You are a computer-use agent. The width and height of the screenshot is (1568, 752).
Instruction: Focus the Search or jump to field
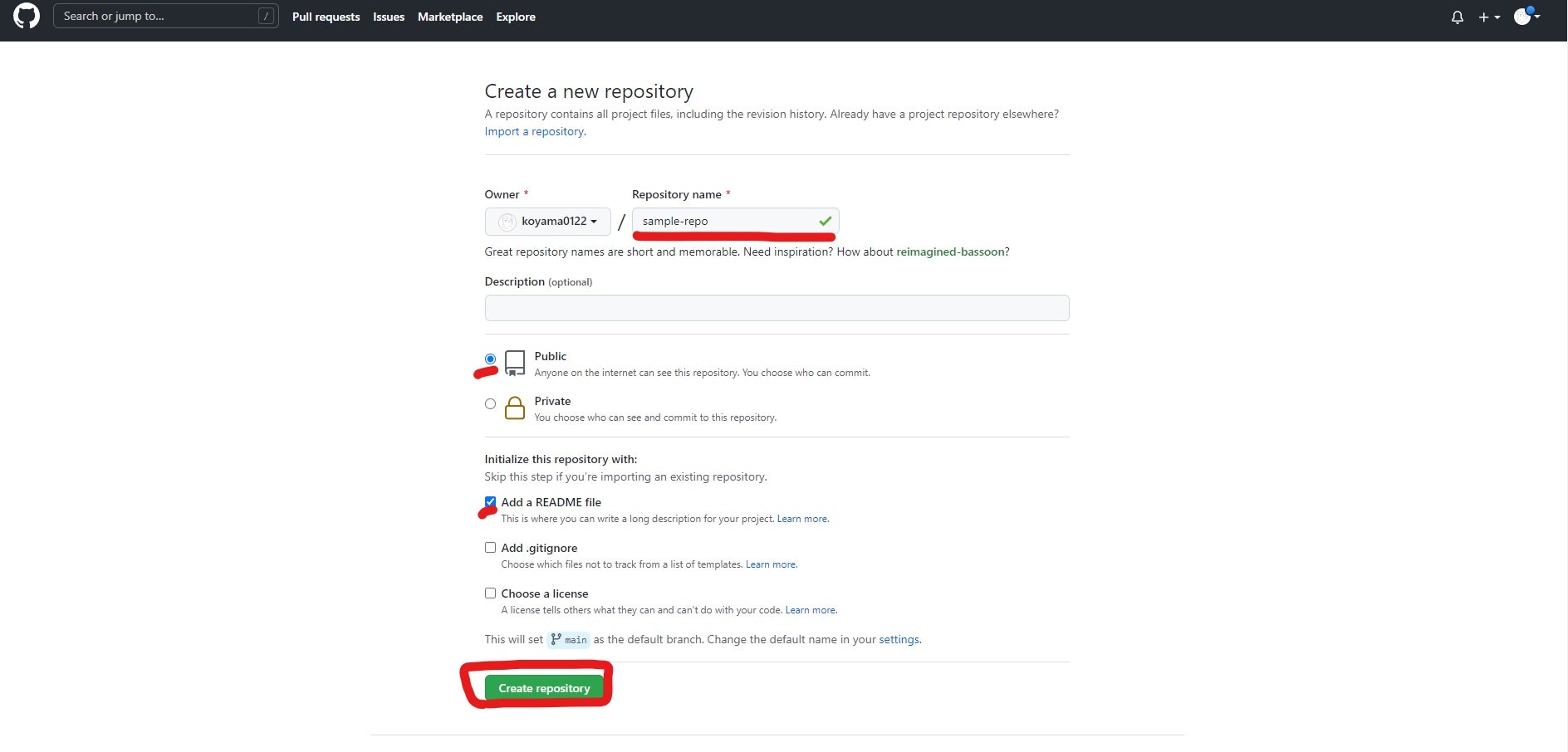point(166,16)
